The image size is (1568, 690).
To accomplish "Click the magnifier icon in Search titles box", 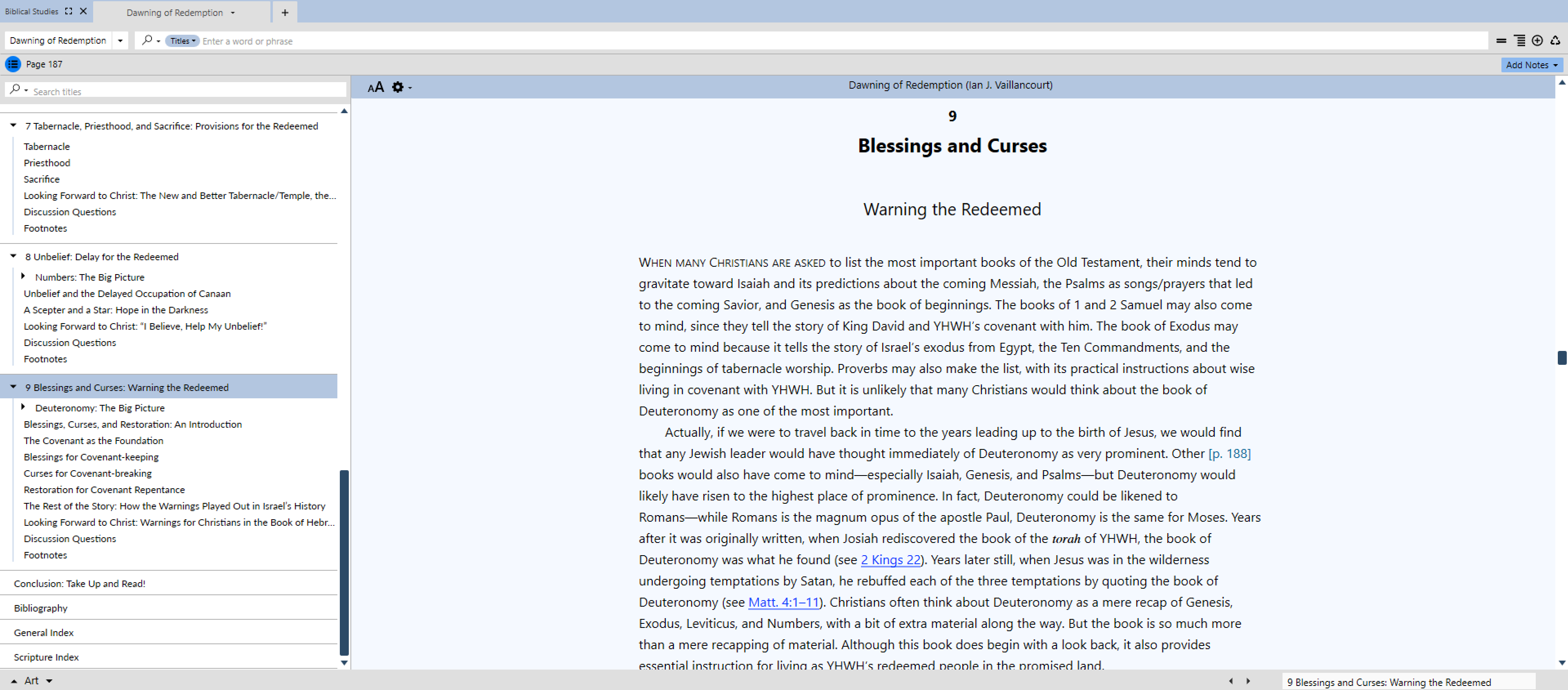I will point(15,89).
